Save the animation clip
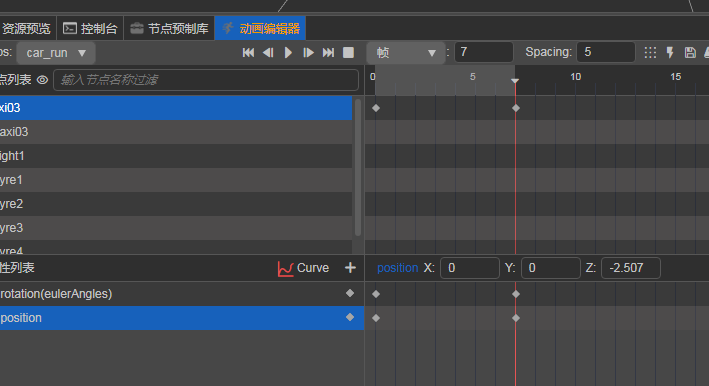 (x=690, y=53)
